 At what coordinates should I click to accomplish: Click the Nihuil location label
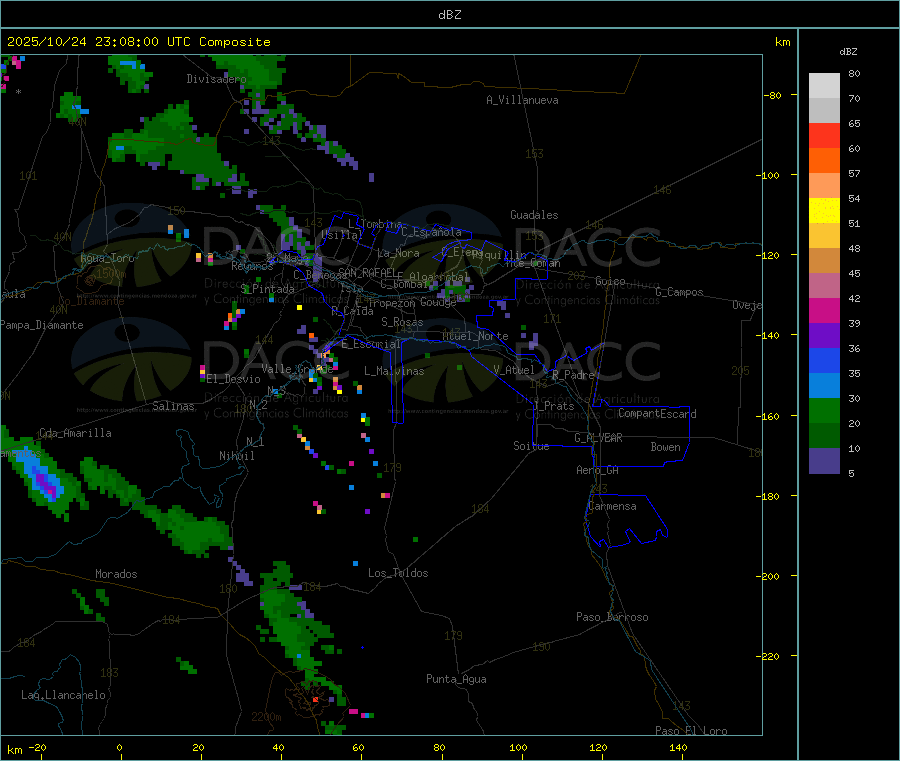(237, 456)
